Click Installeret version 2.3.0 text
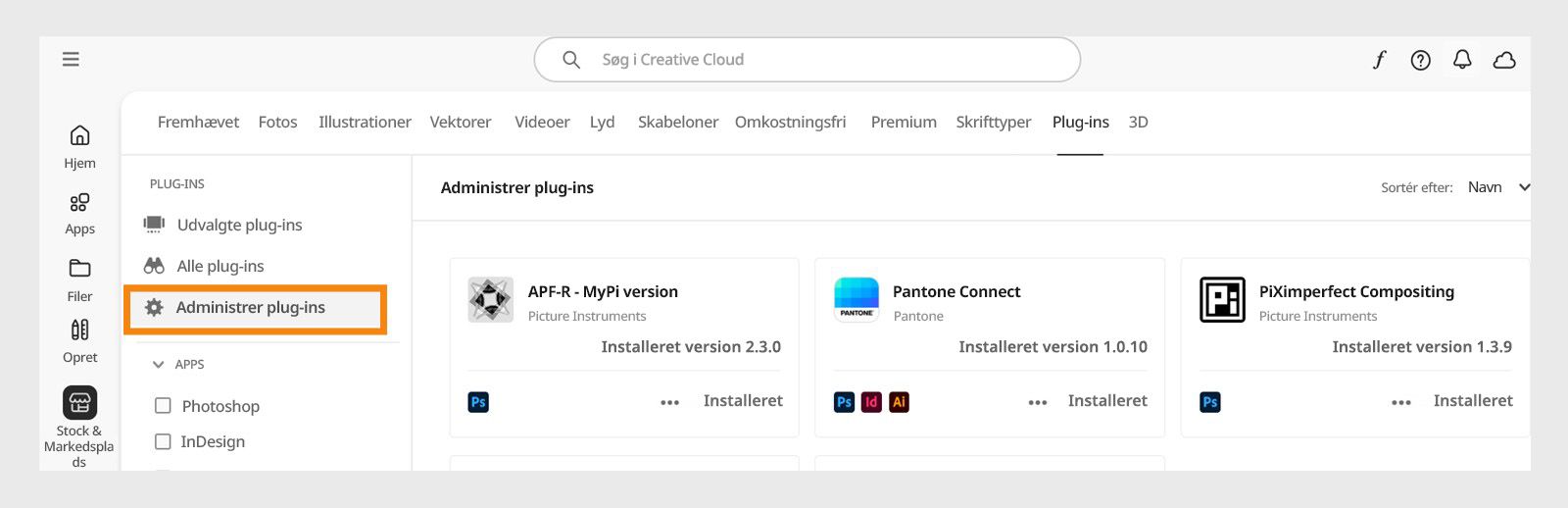This screenshot has height=508, width=1568. tap(691, 346)
